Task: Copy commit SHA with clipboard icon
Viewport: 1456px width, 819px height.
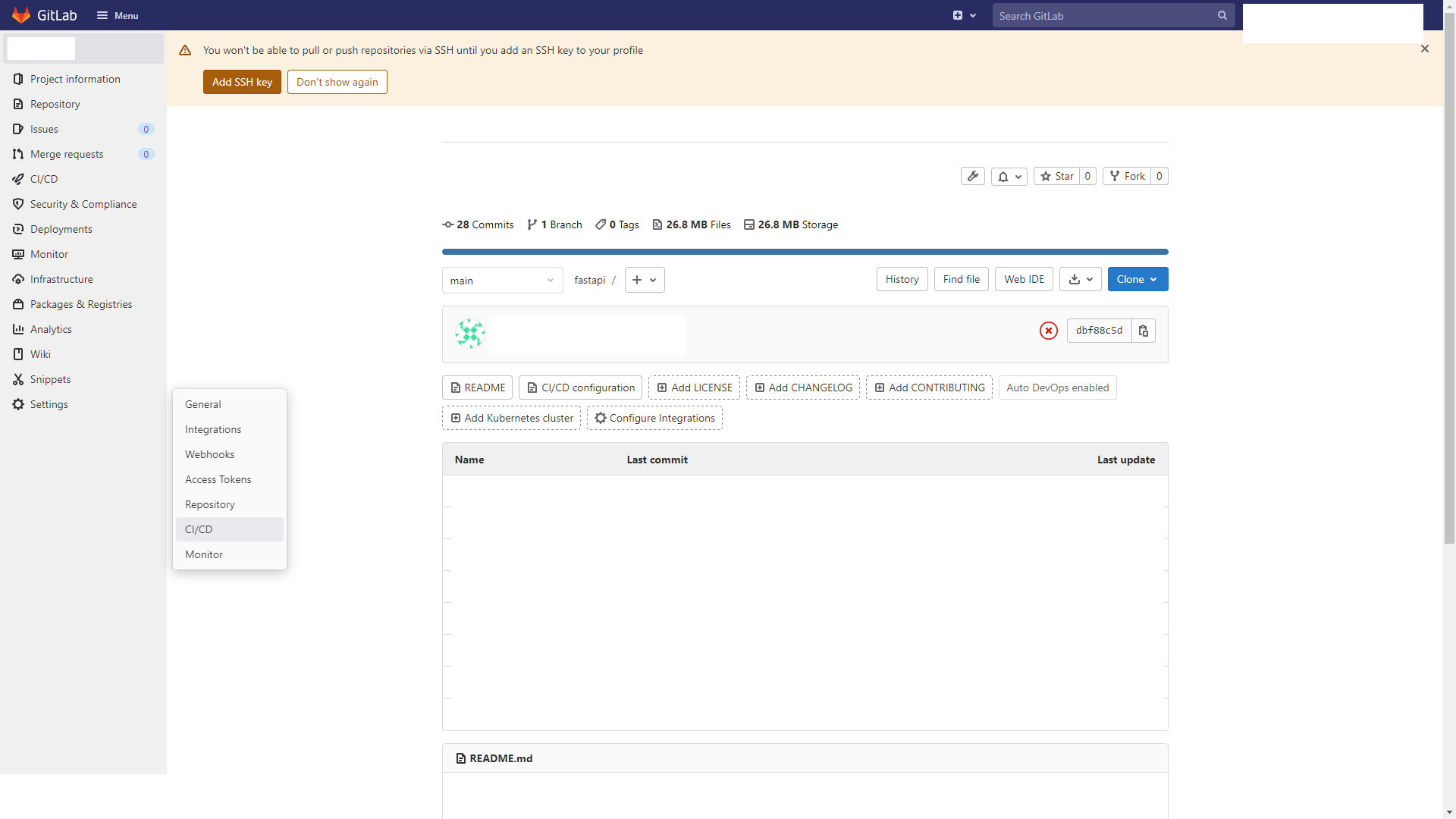Action: coord(1143,331)
